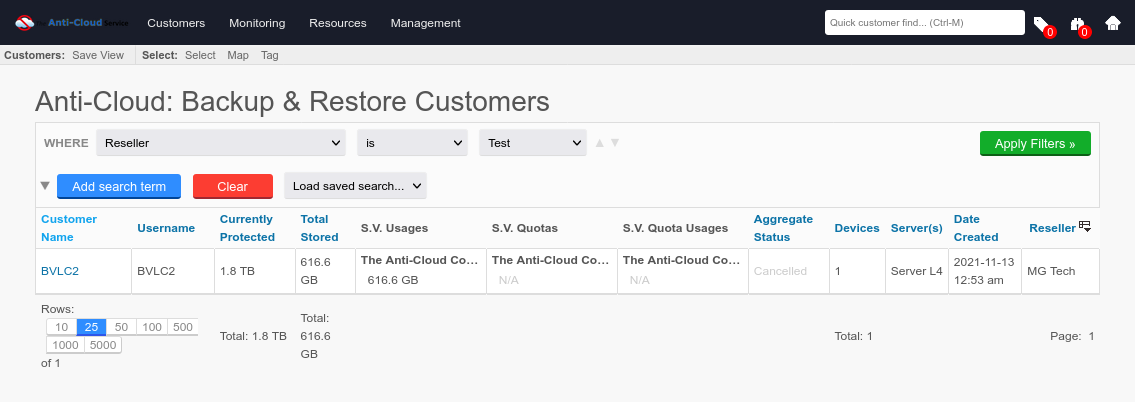Click the S.V. Quota Usages column header
Image resolution: width=1135 pixels, height=402 pixels.
[x=675, y=227]
